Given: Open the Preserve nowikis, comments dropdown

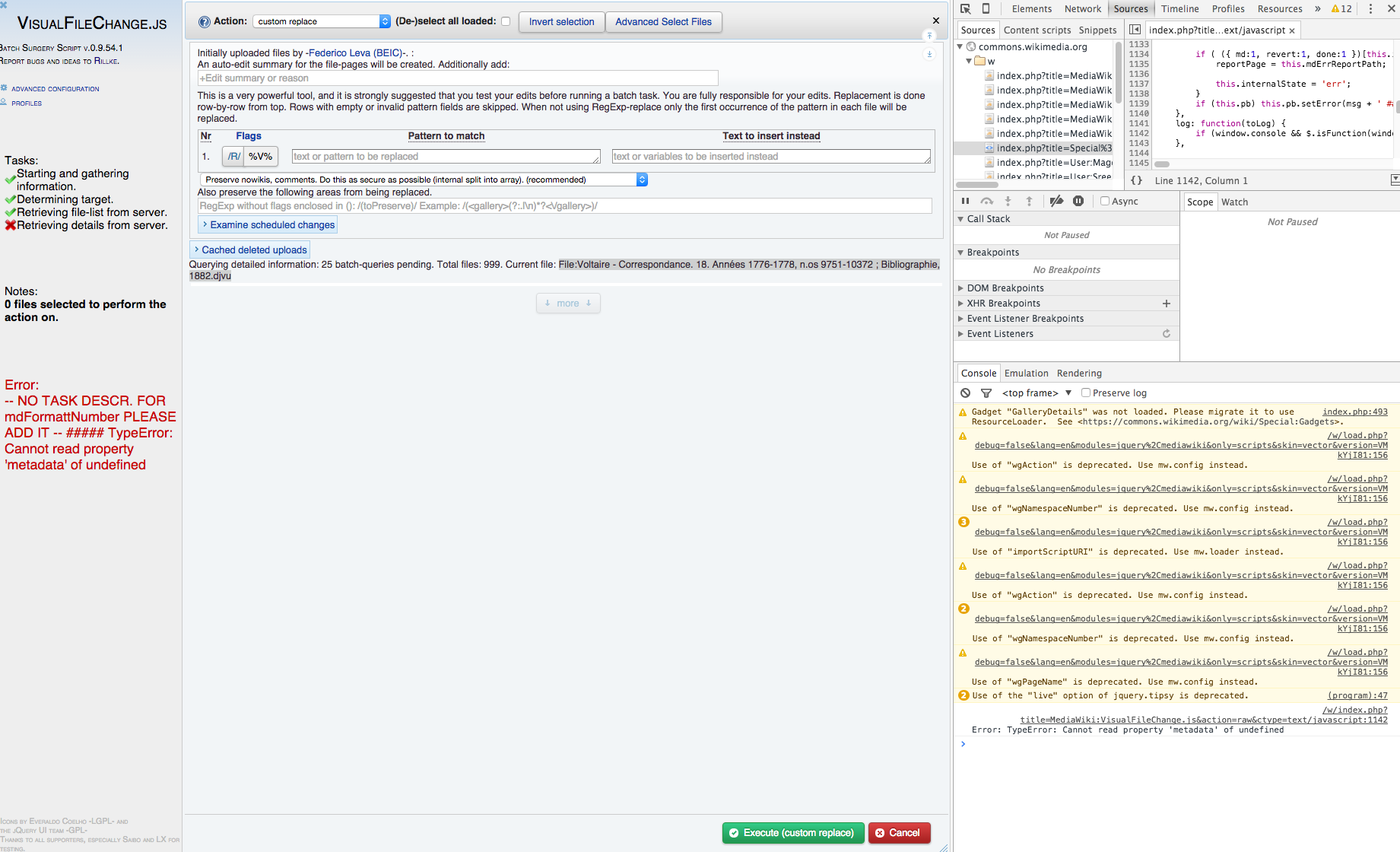Looking at the screenshot, I should [x=424, y=180].
